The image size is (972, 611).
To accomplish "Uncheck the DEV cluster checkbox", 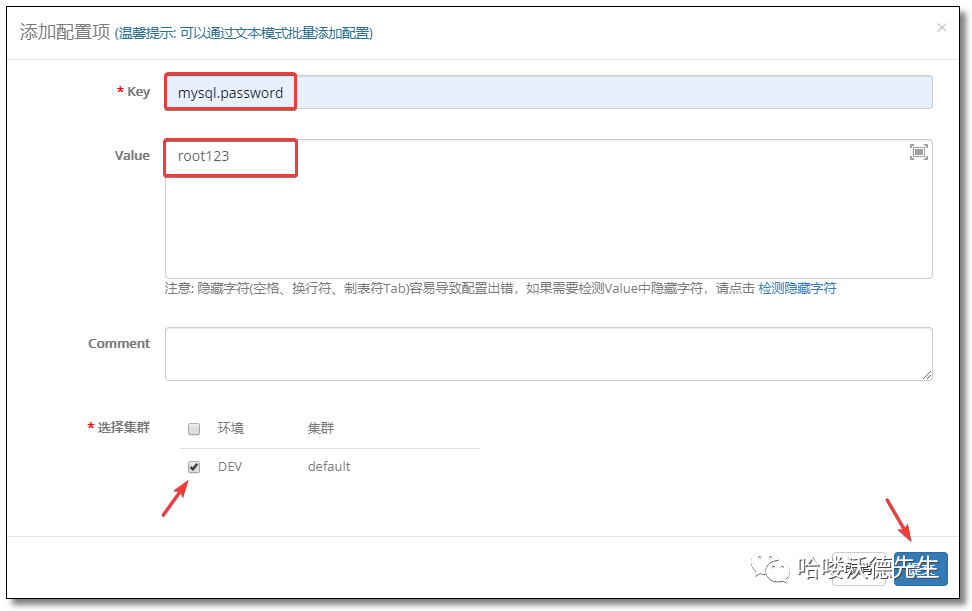I will [194, 467].
